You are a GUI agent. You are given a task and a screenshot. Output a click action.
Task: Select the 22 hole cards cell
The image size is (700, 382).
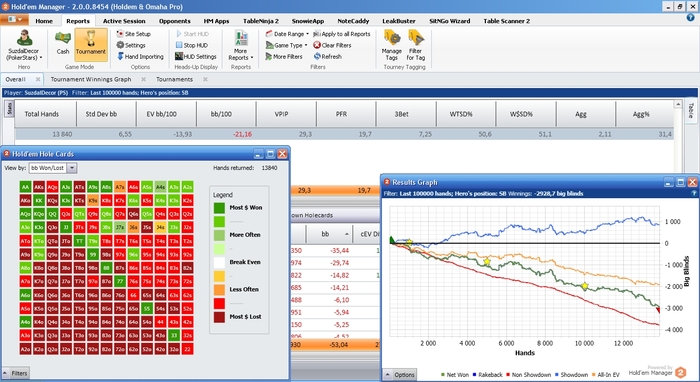click(x=188, y=349)
